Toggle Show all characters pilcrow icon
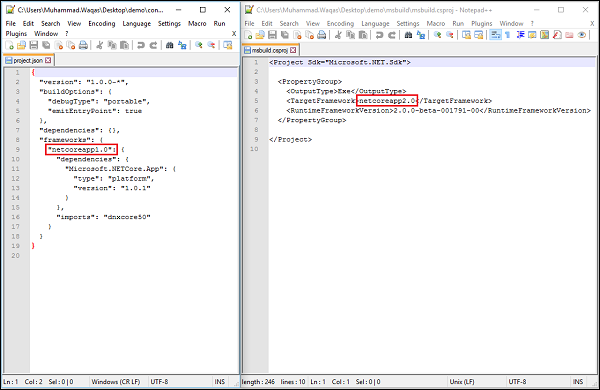Image resolution: width=600 pixels, height=390 pixels. pos(507,35)
